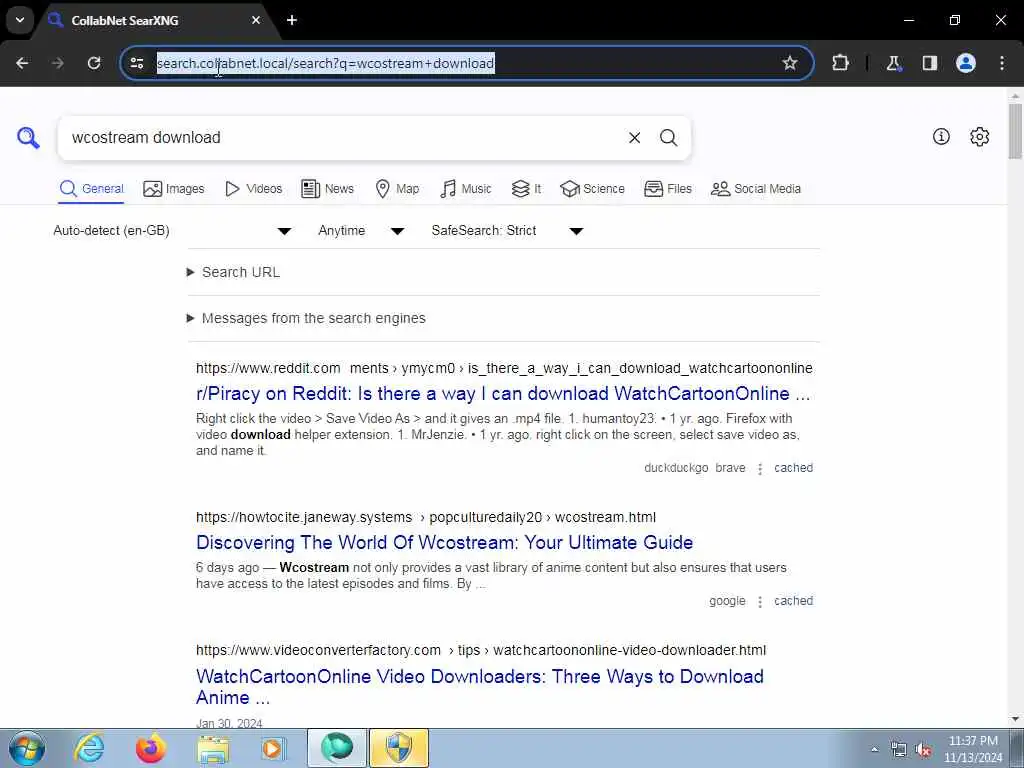Screen dimensions: 1024x768
Task: Open a new browser tab
Action: pos(292,20)
